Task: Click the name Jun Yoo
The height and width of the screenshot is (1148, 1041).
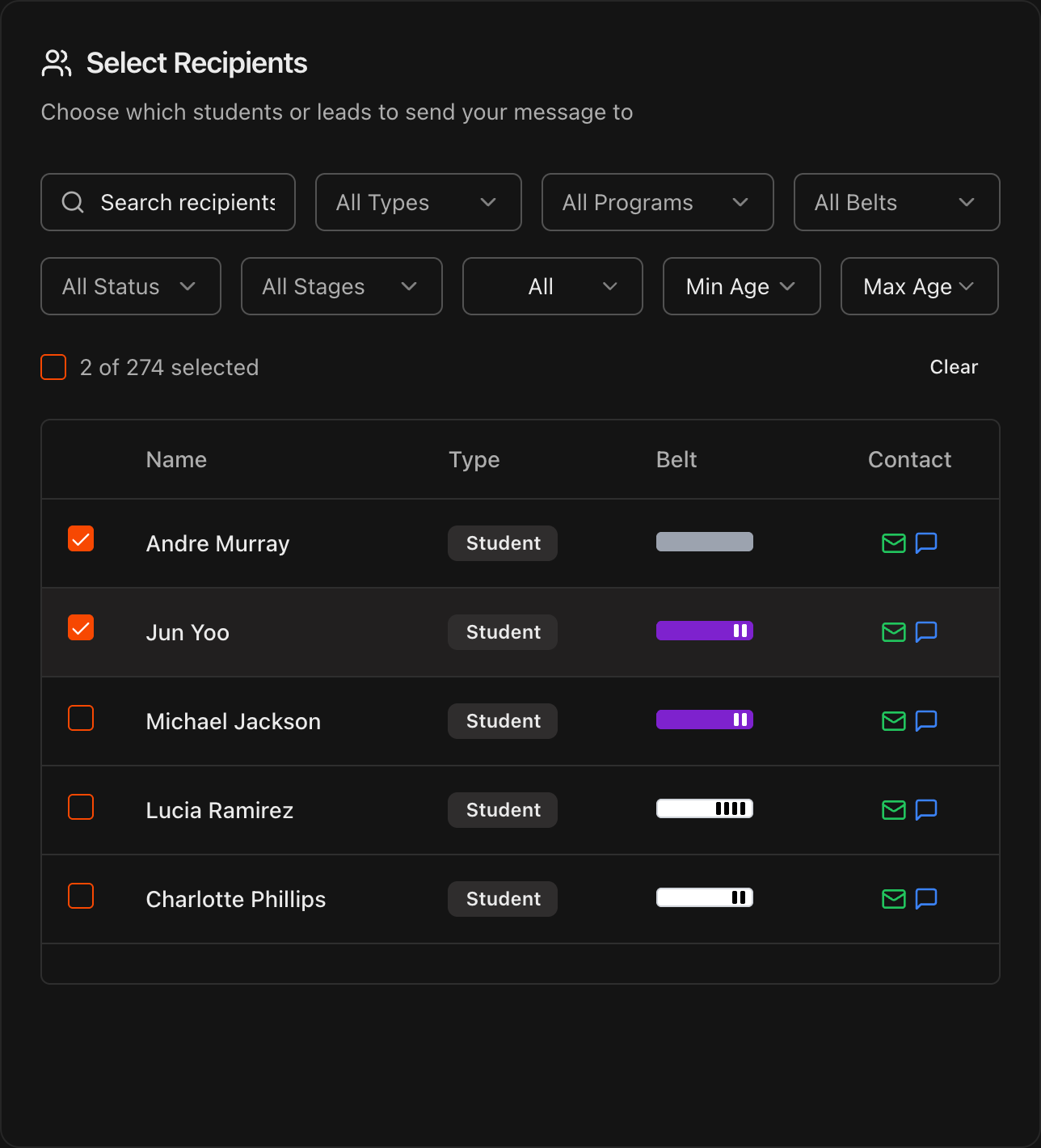Action: (188, 632)
